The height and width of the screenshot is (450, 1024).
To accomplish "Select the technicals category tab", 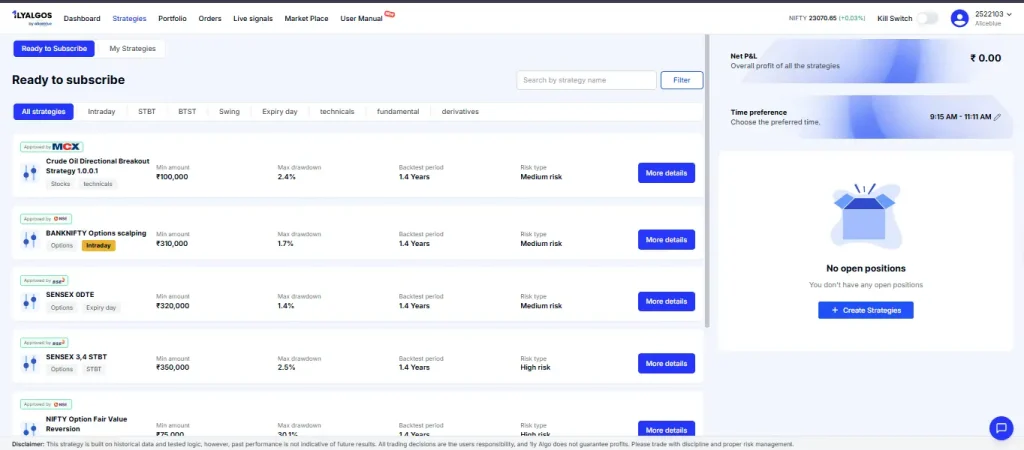I will click(337, 112).
